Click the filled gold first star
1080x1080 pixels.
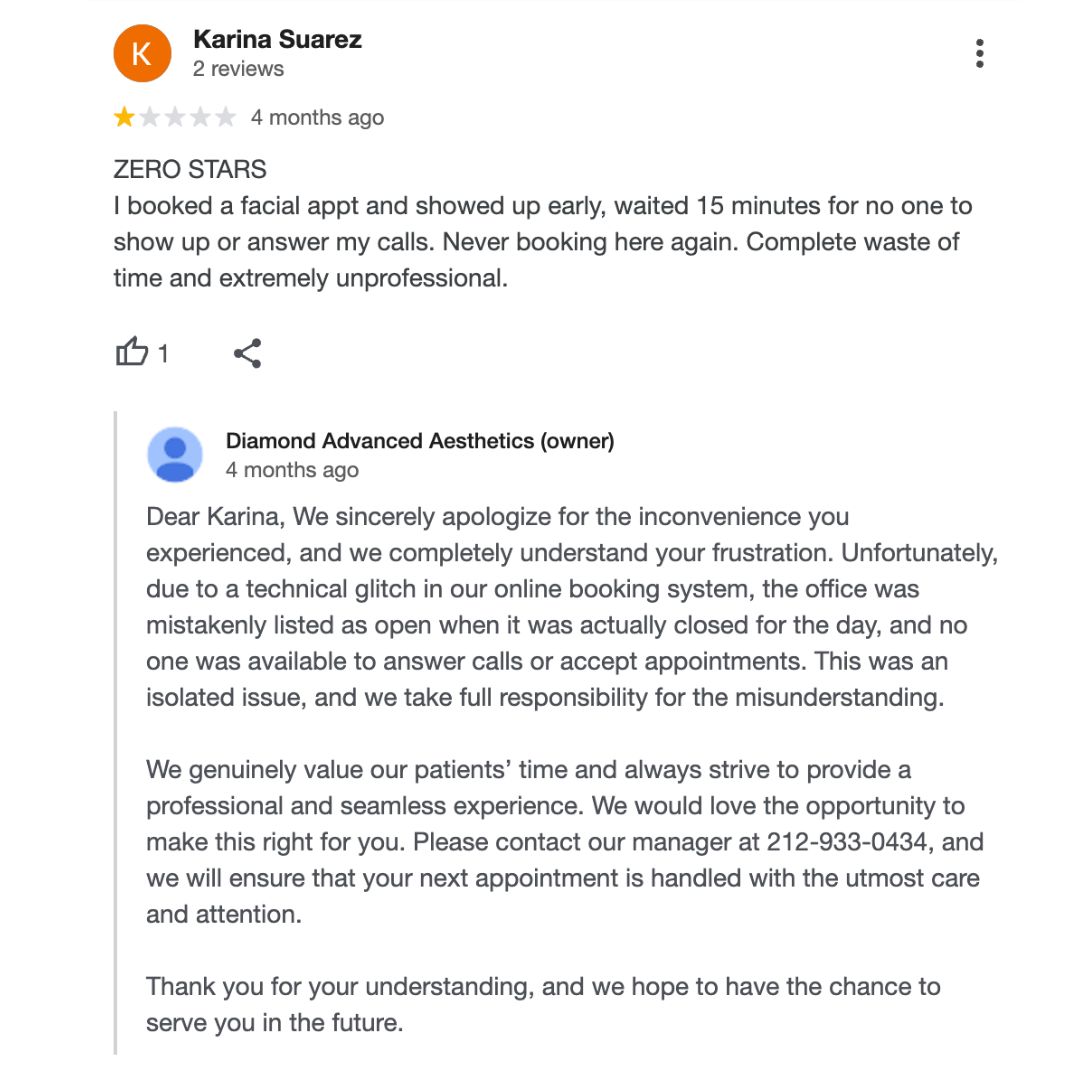(124, 118)
